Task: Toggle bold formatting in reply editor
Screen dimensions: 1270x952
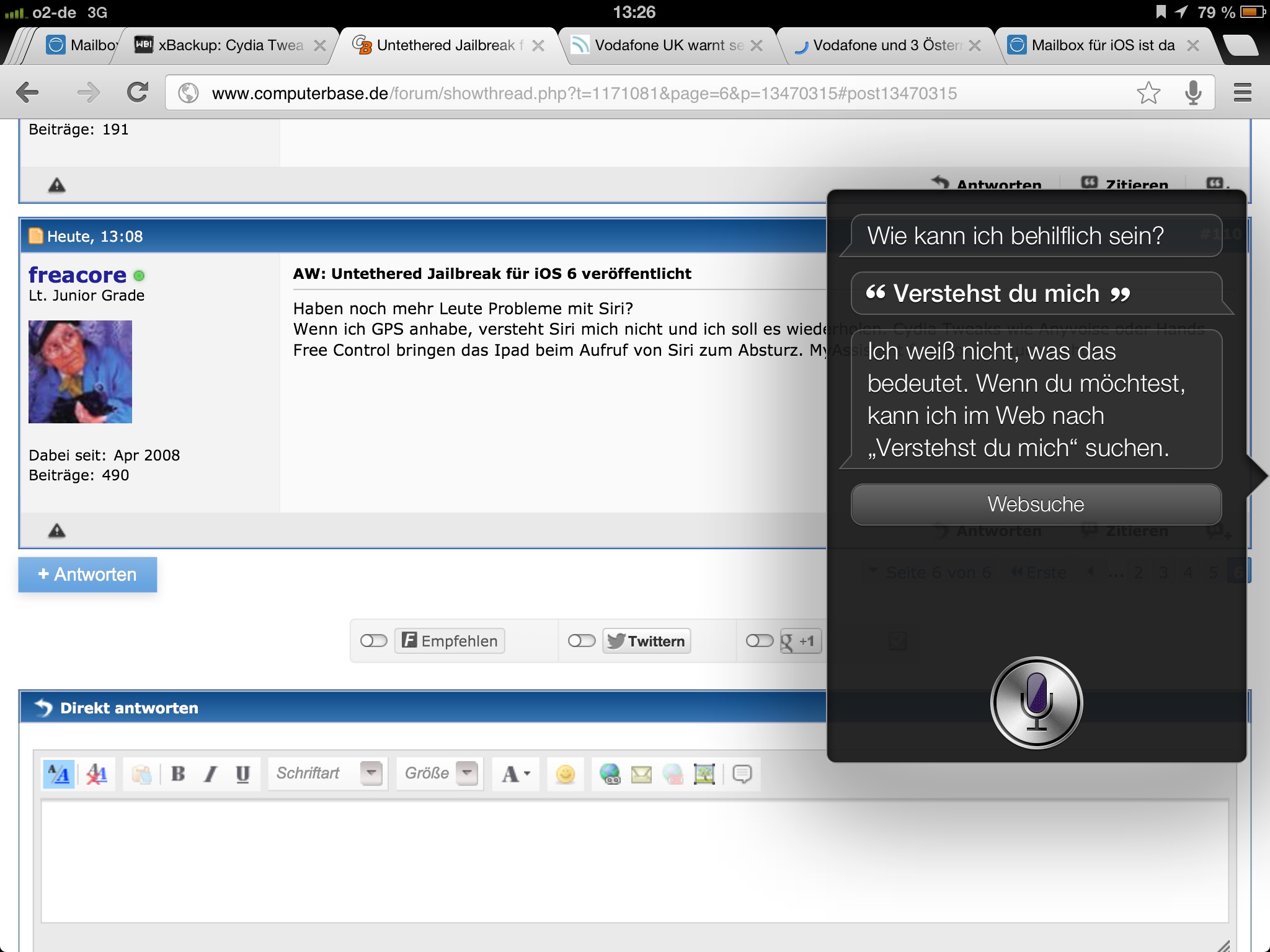Action: click(178, 773)
